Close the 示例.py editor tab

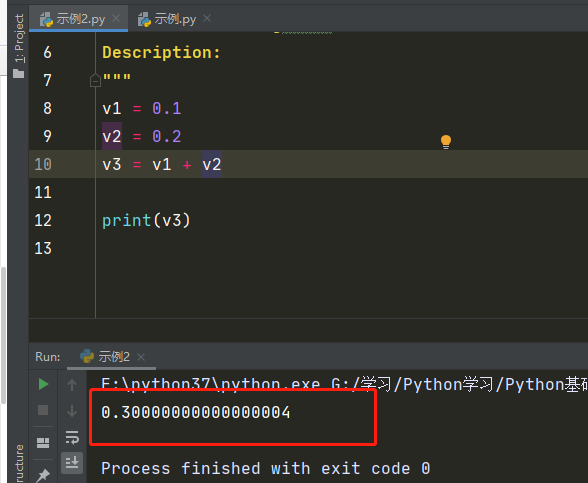207,18
